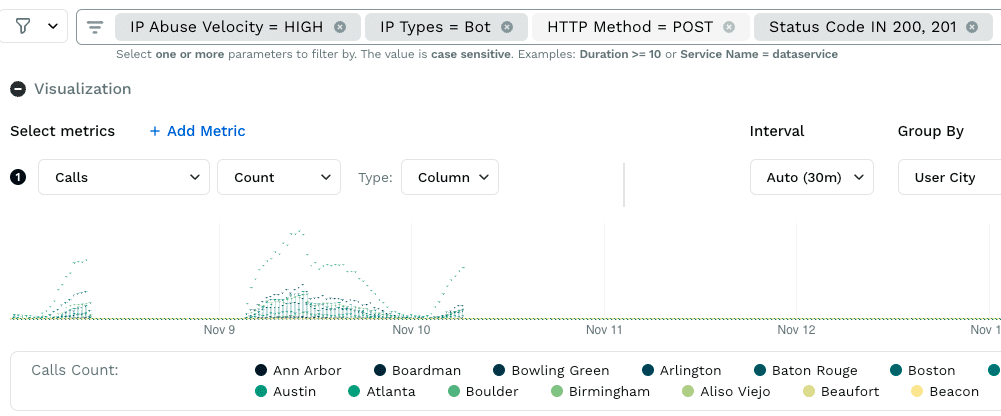Toggle the Ann Arbor legend series
This screenshot has width=1001, height=416.
coord(298,371)
